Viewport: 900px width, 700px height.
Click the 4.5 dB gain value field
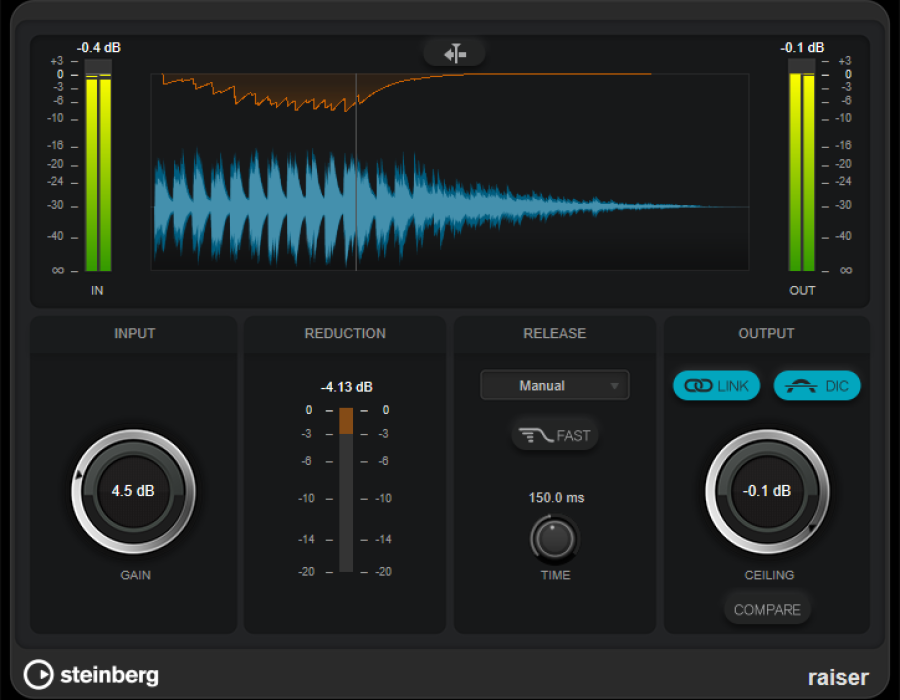pyautogui.click(x=133, y=491)
